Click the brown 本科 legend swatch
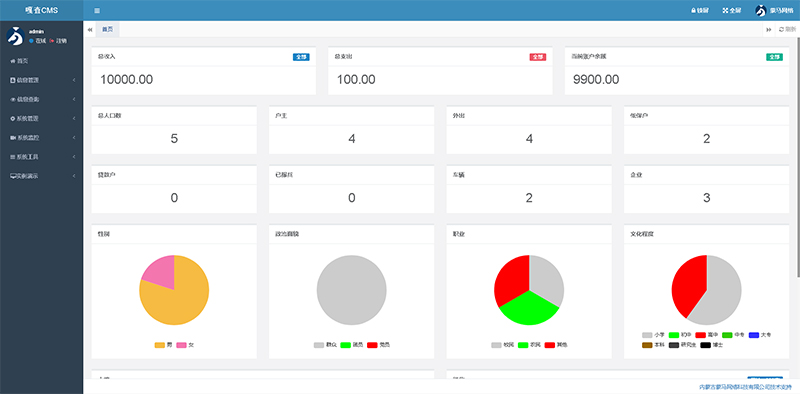 [647, 346]
